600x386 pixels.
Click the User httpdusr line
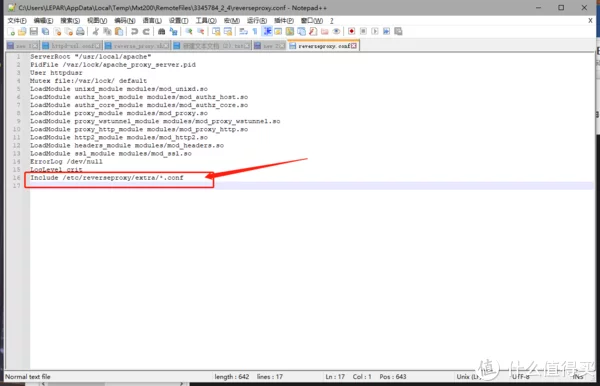56,73
